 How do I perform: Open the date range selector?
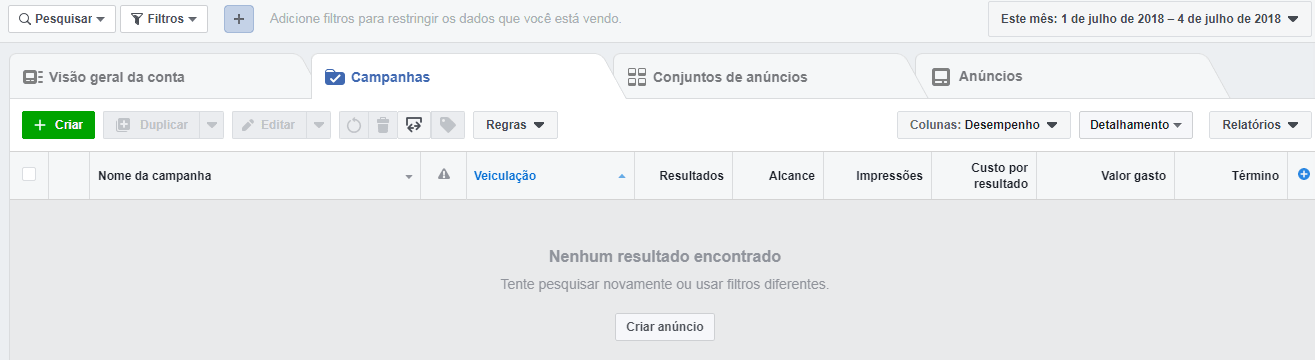[x=1148, y=19]
